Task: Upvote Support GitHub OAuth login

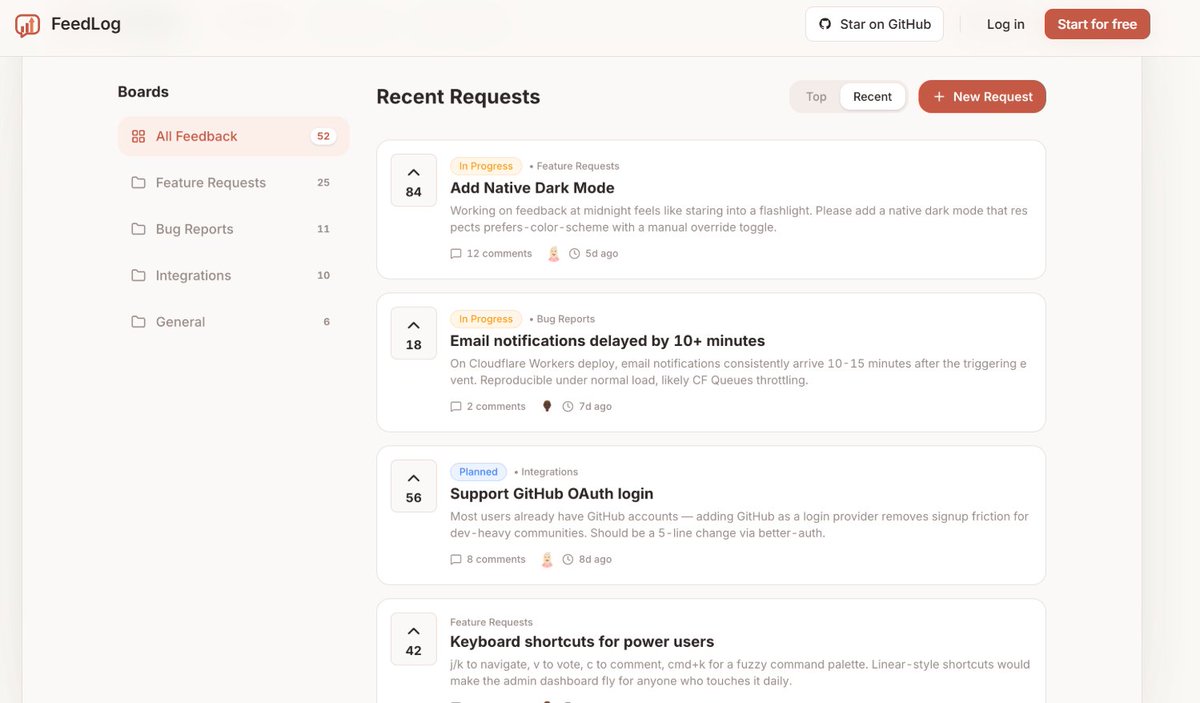Action: 414,486
